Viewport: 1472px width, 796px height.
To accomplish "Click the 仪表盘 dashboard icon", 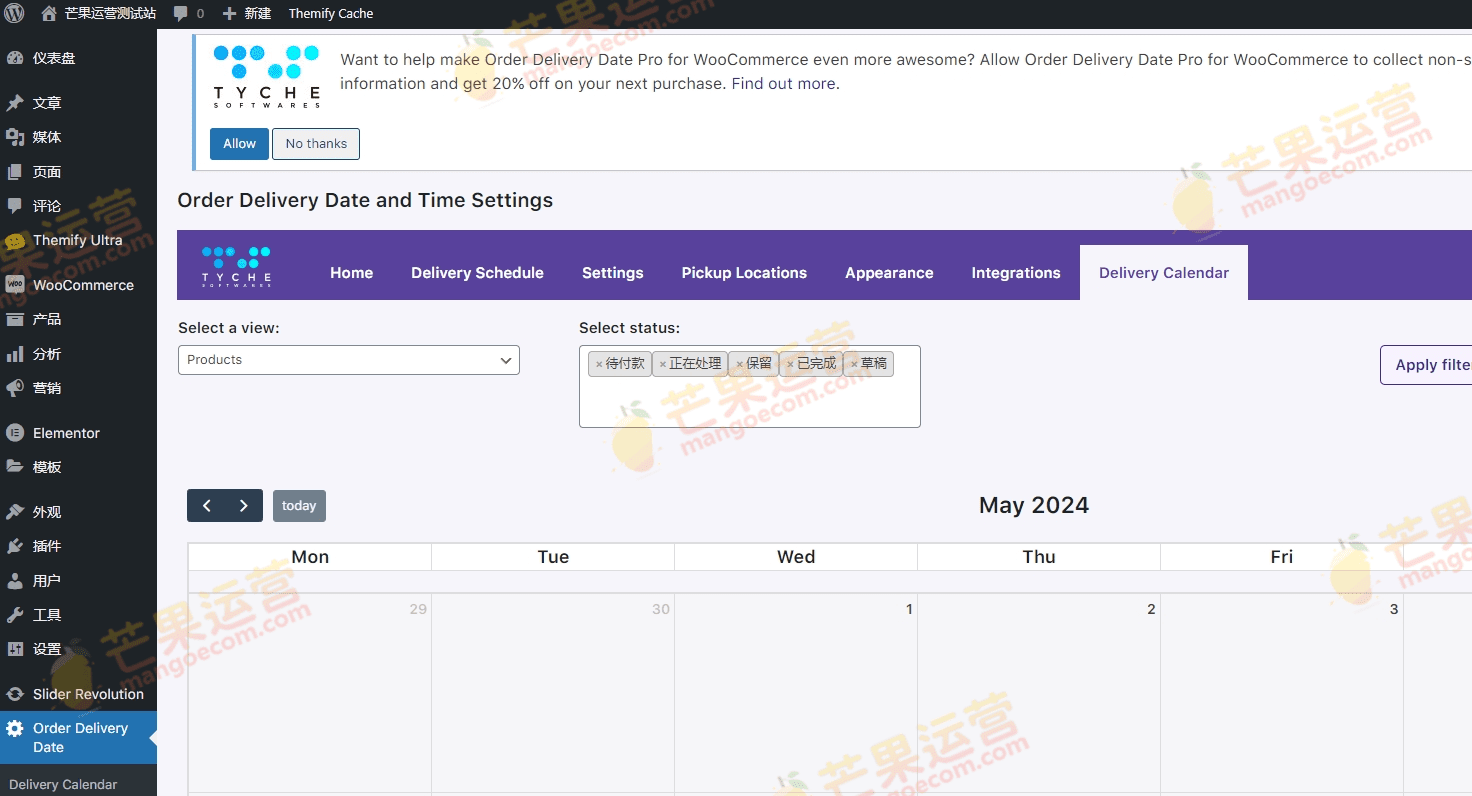I will (x=15, y=58).
